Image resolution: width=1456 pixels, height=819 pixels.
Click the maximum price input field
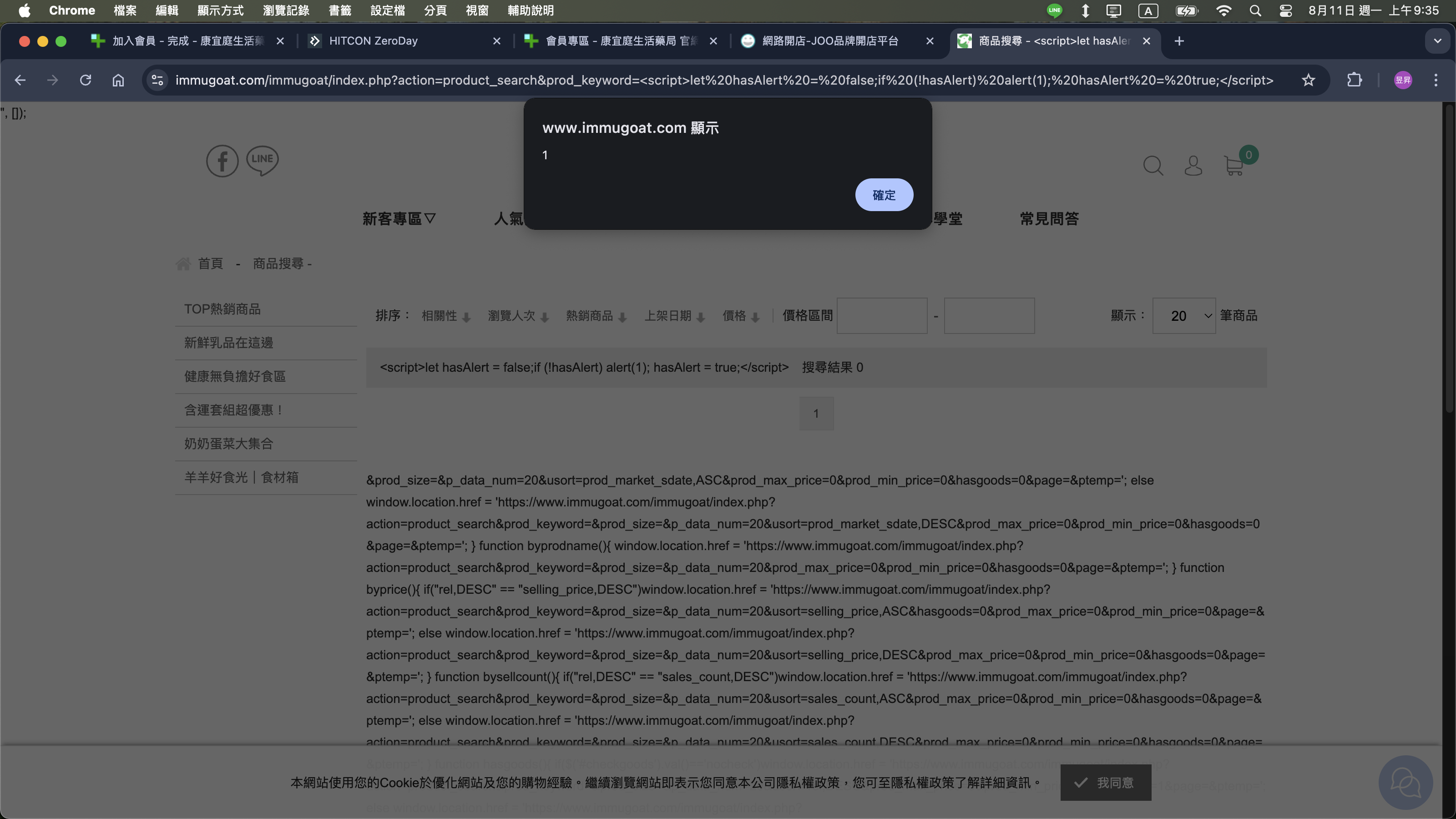989,316
